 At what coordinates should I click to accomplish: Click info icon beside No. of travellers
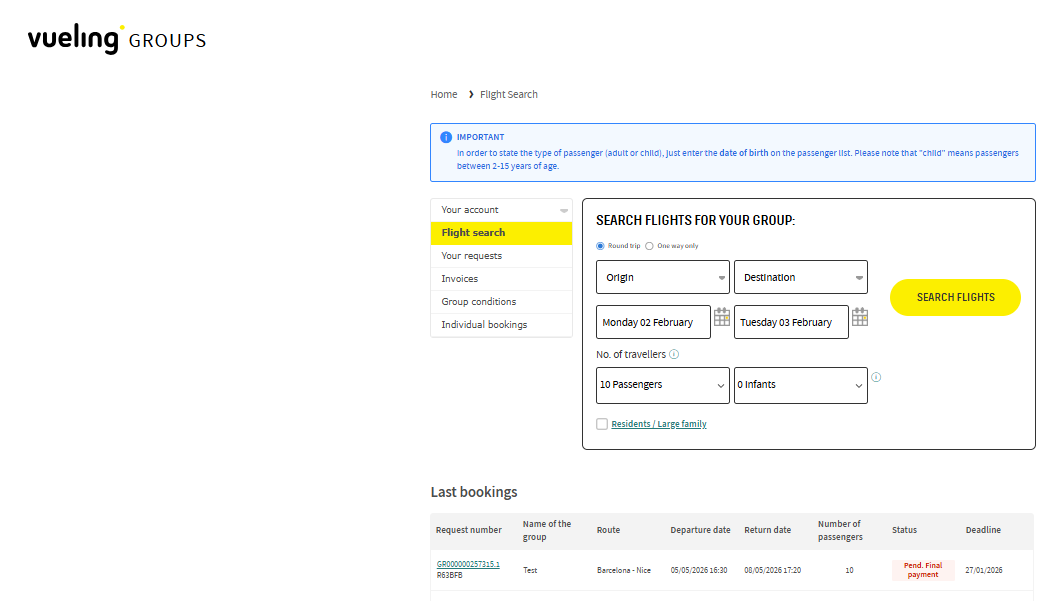coord(674,354)
